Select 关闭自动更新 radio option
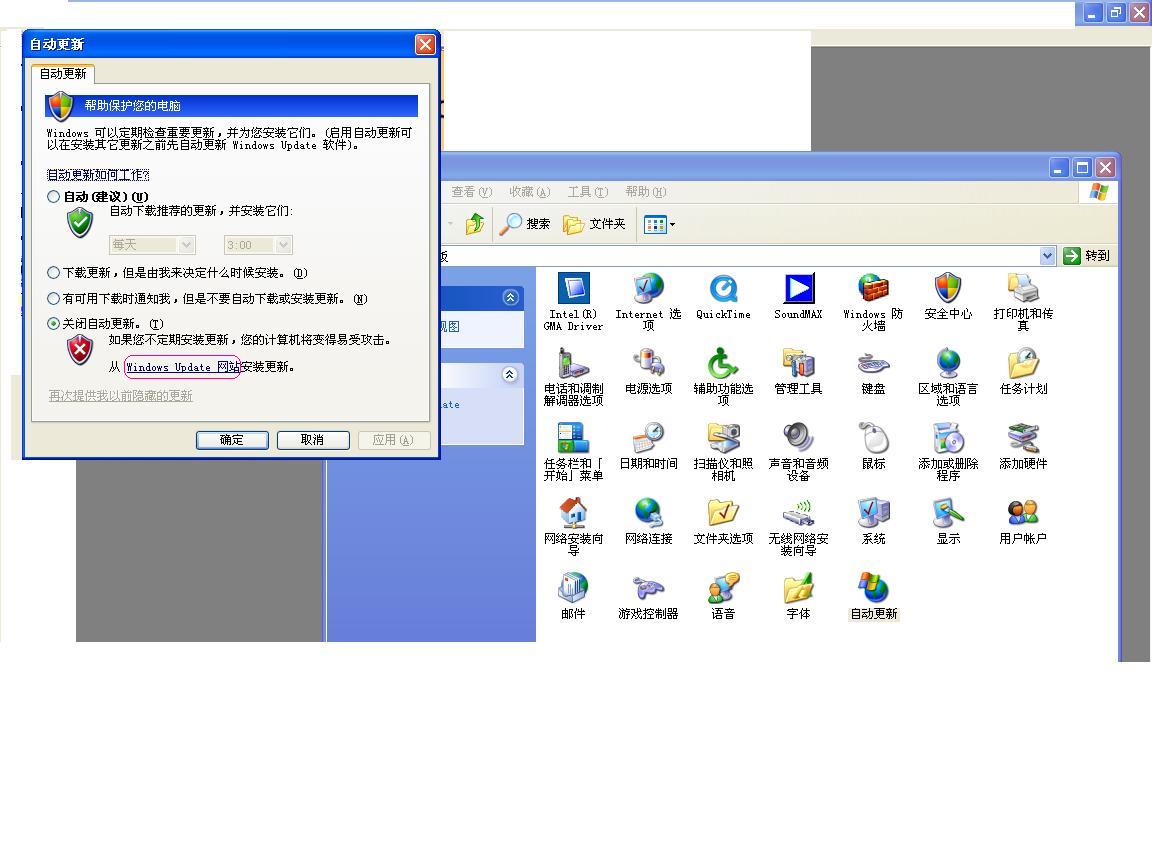This screenshot has width=1152, height=864. tap(53, 323)
